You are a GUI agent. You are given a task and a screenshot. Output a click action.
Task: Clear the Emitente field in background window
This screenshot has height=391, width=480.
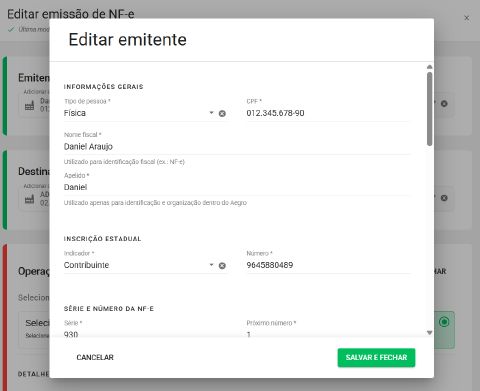click(x=444, y=104)
